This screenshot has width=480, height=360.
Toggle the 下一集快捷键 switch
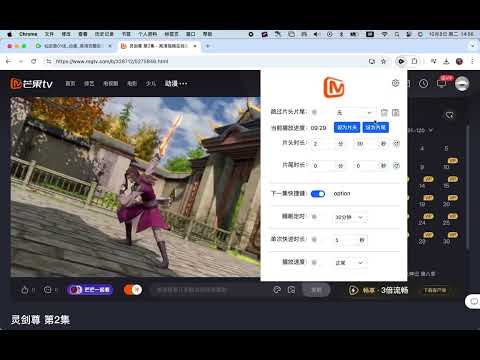318,194
